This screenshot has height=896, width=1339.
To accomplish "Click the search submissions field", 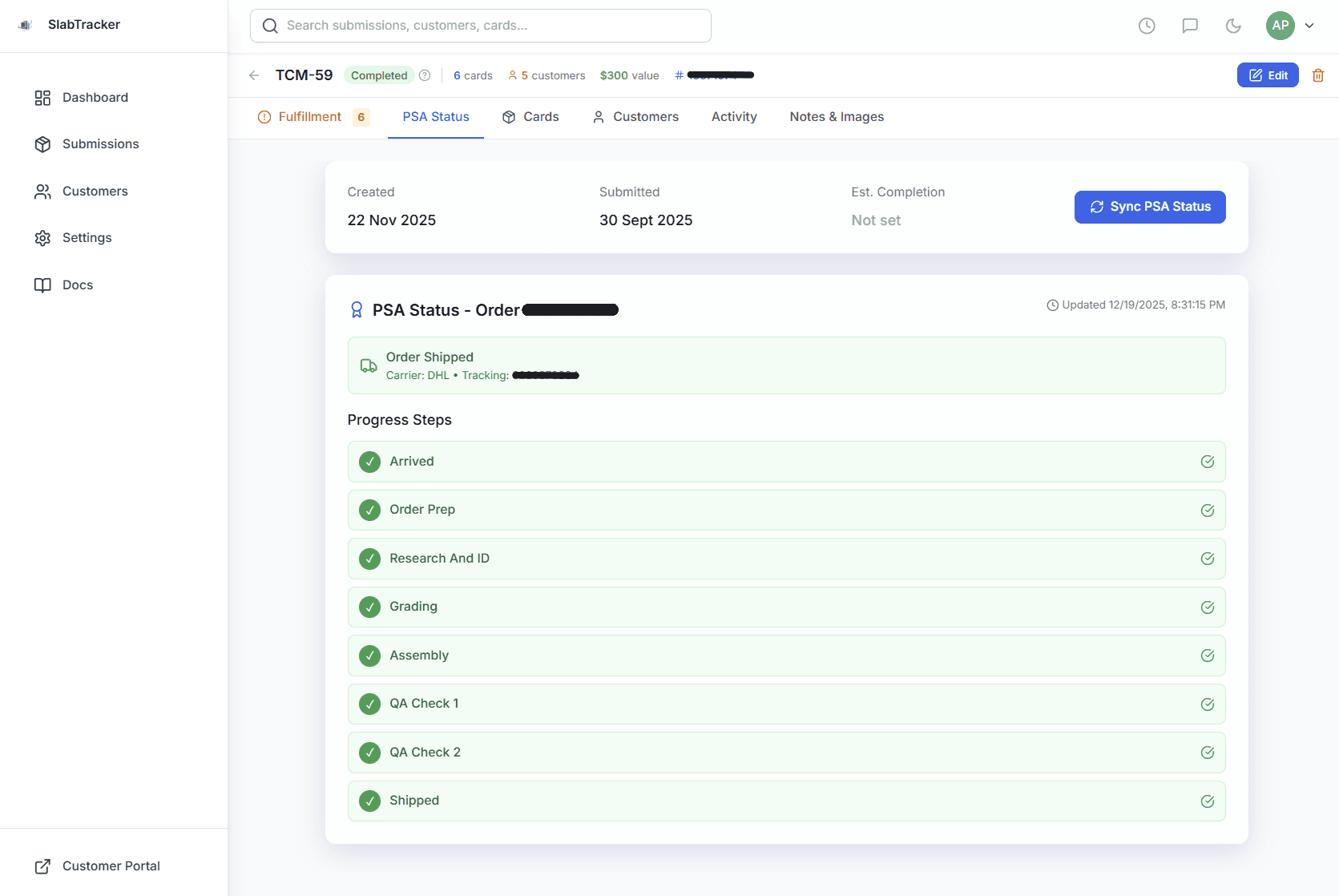I will point(481,25).
